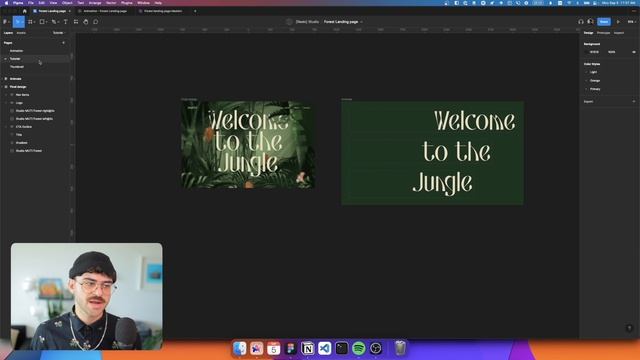The height and width of the screenshot is (360, 640).
Task: Open the File menu
Action: [31, 3]
